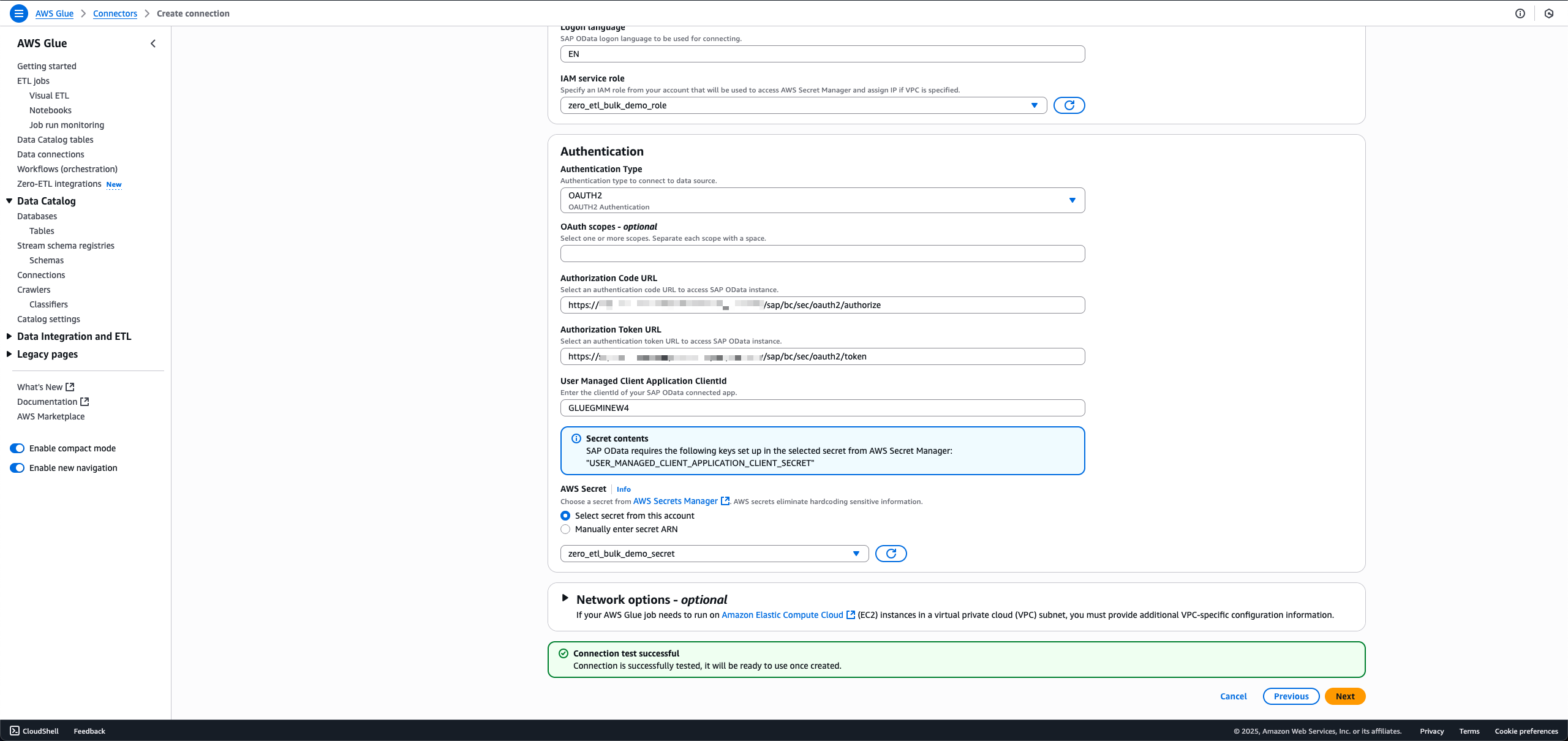The width and height of the screenshot is (1568, 741).
Task: Click the info circle icon top right
Action: tap(1520, 13)
